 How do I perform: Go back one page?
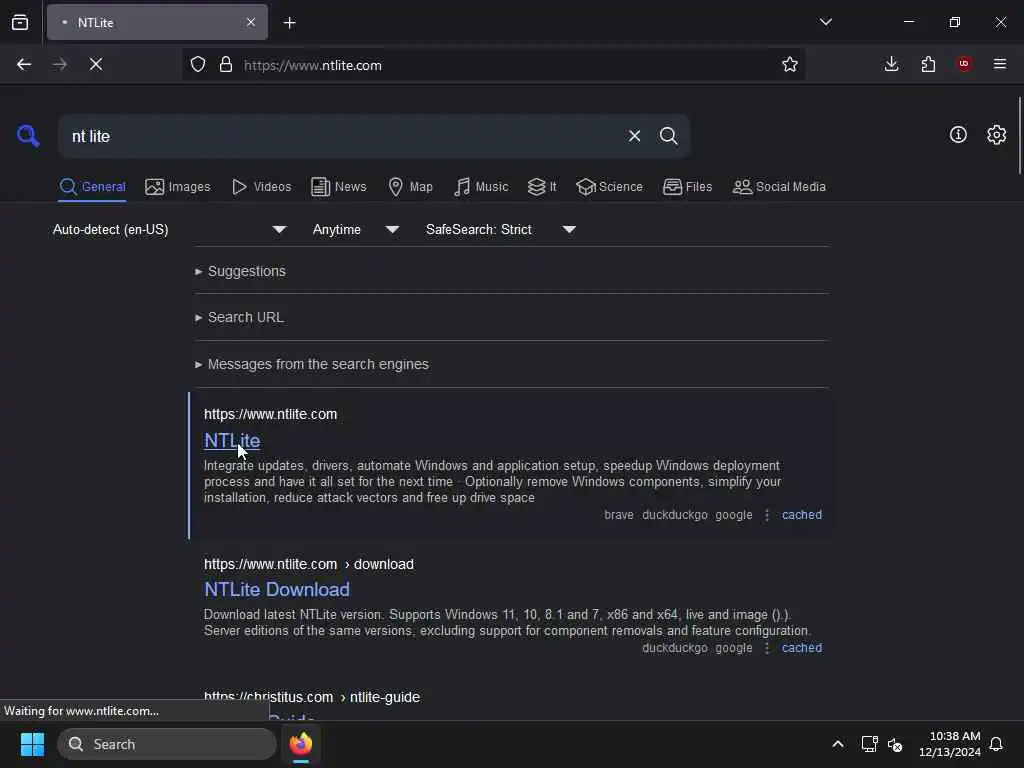[x=24, y=64]
